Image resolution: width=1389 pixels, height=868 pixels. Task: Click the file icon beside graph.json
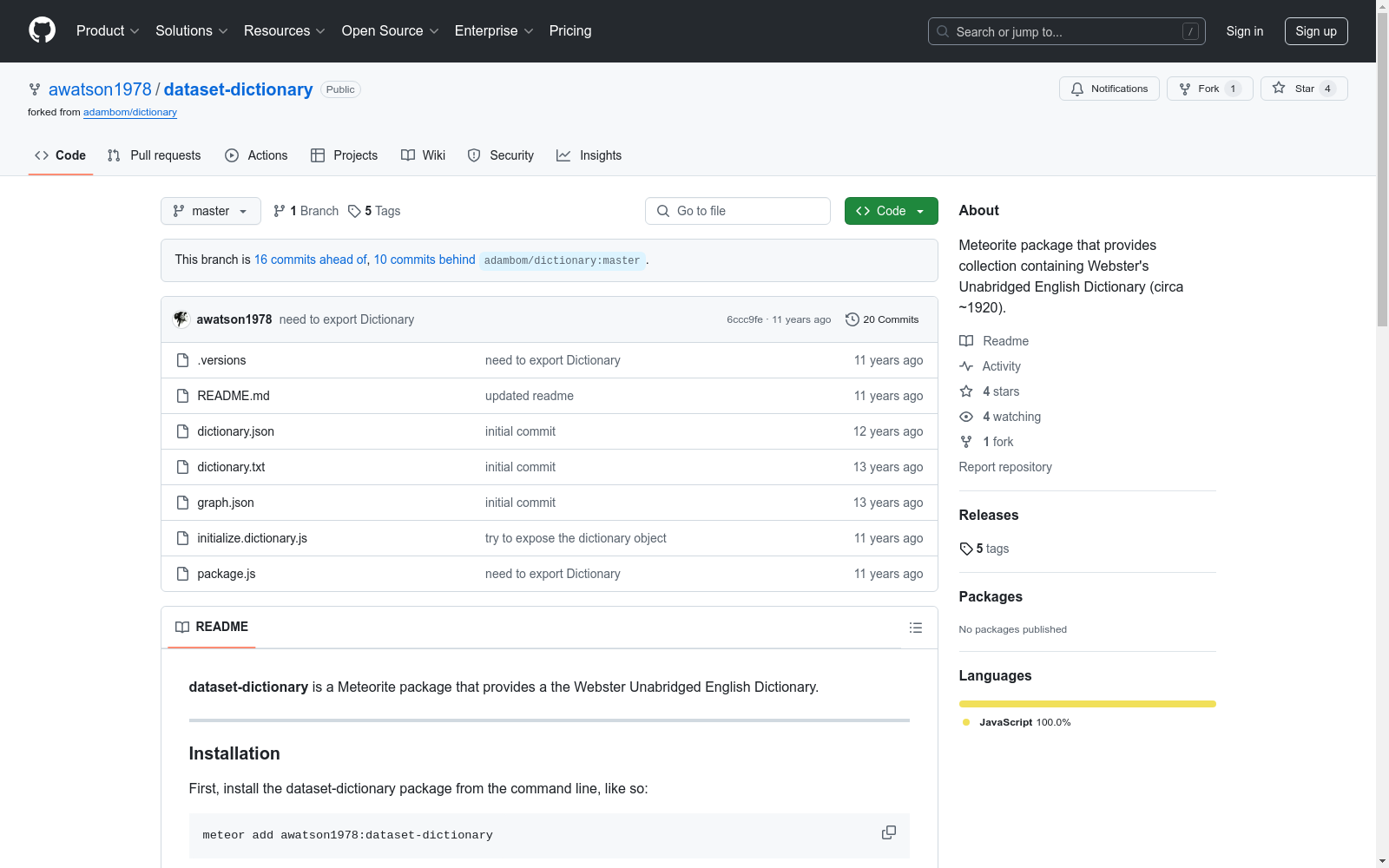click(x=182, y=503)
